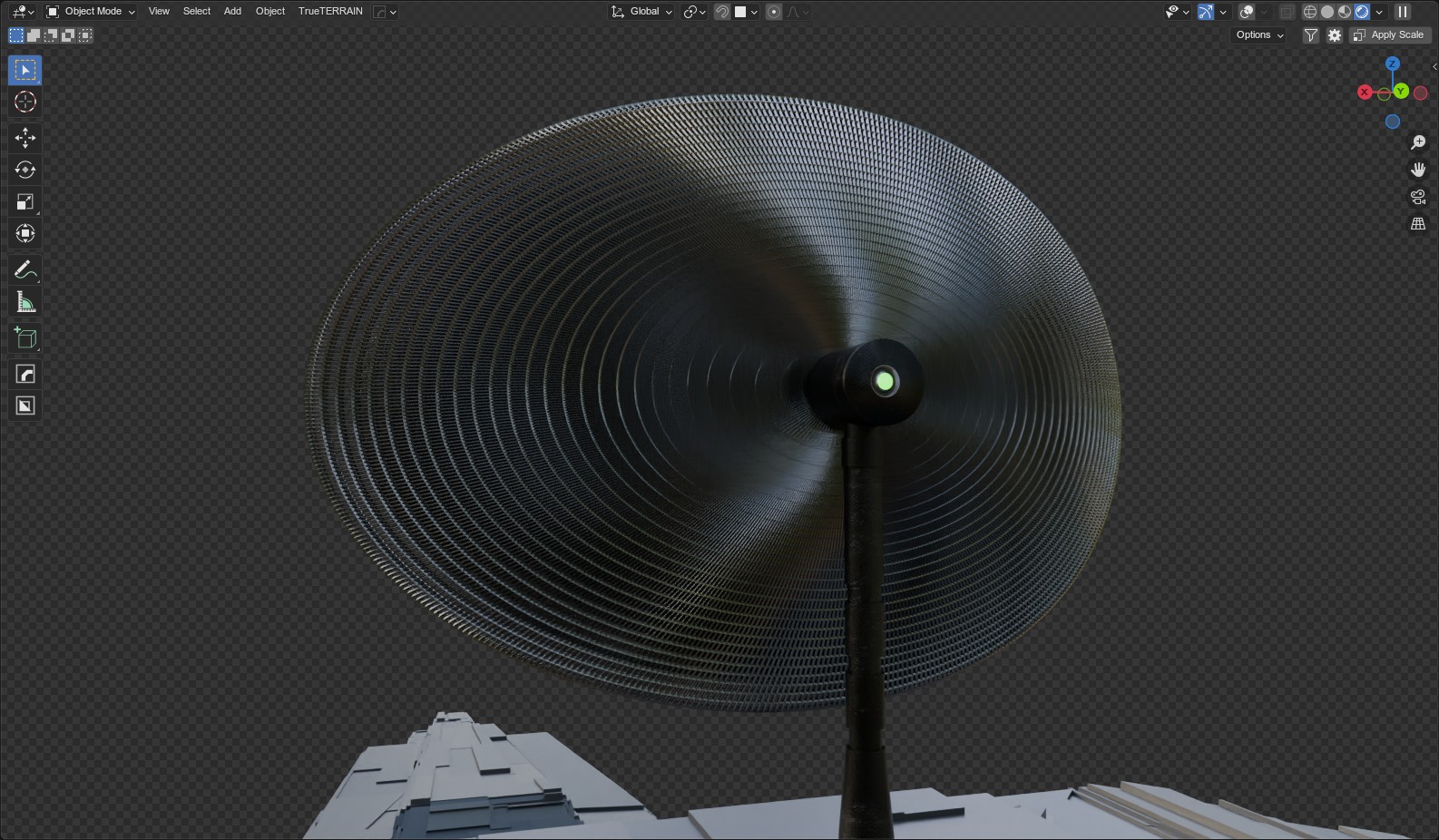Open the Object menu
Image resolution: width=1439 pixels, height=840 pixels.
[270, 12]
